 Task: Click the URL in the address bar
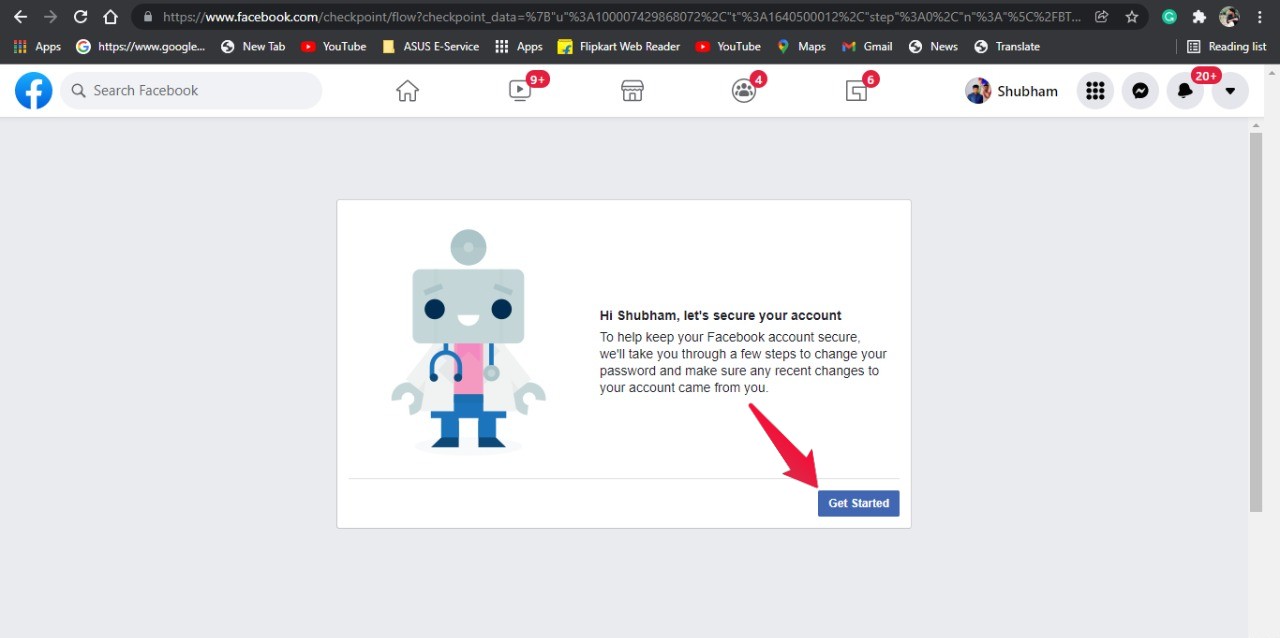[x=620, y=17]
